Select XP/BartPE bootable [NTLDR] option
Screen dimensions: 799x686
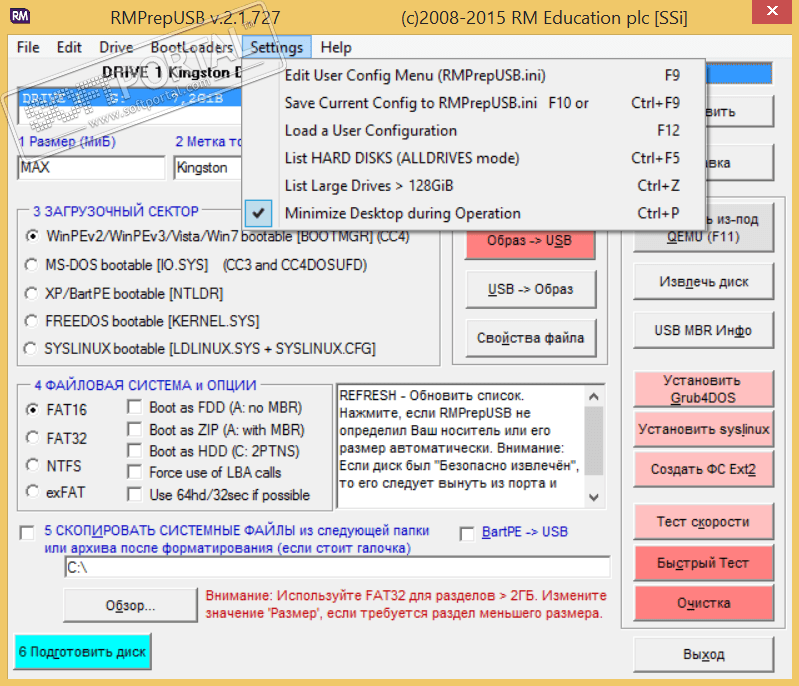click(32, 294)
